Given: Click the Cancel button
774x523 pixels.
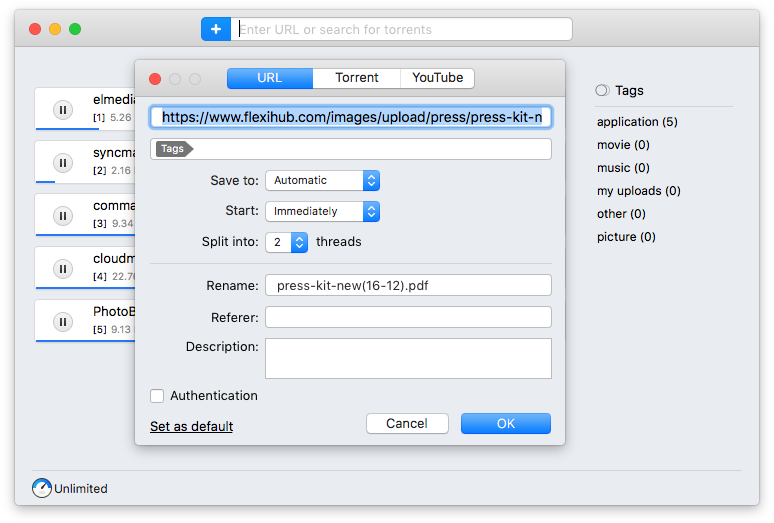Looking at the screenshot, I should click(407, 424).
